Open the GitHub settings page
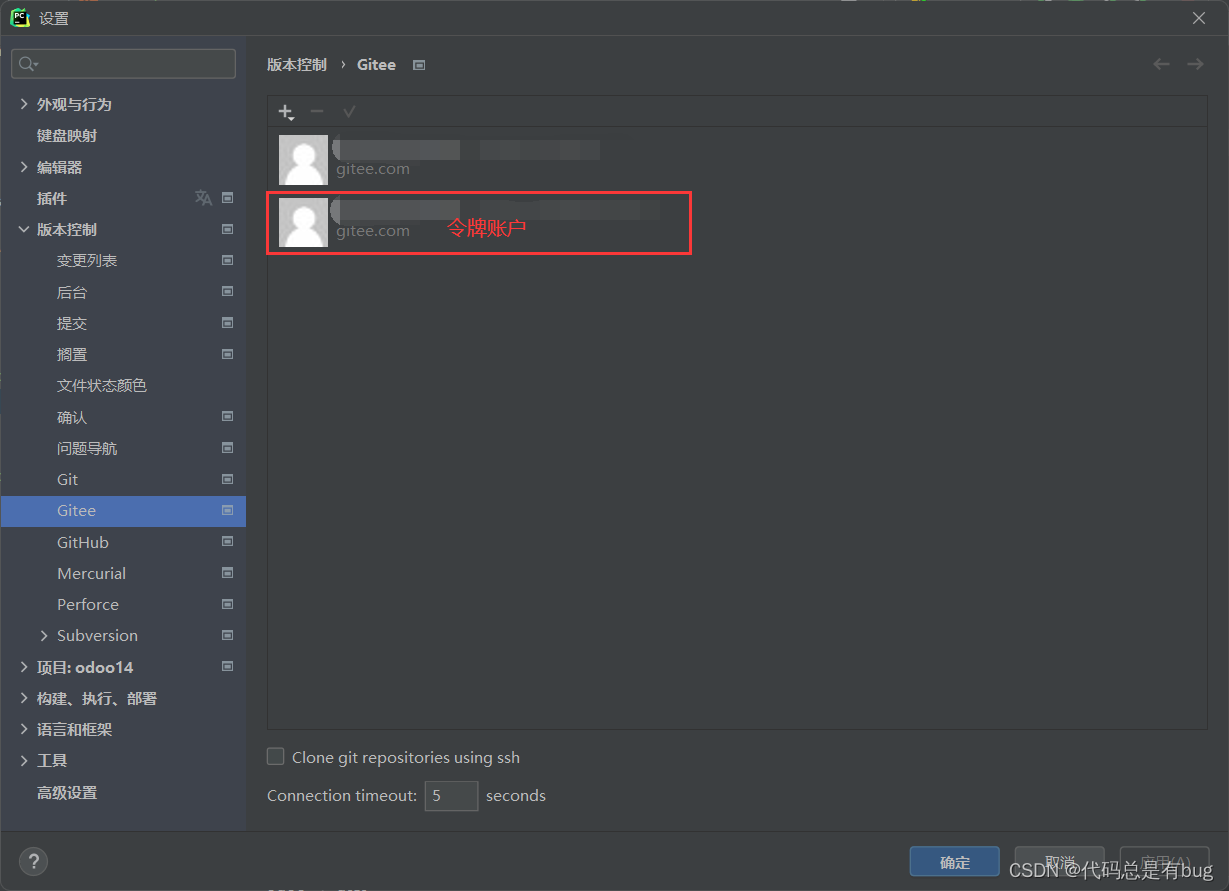Screen dimensions: 1229x891 [x=83, y=542]
